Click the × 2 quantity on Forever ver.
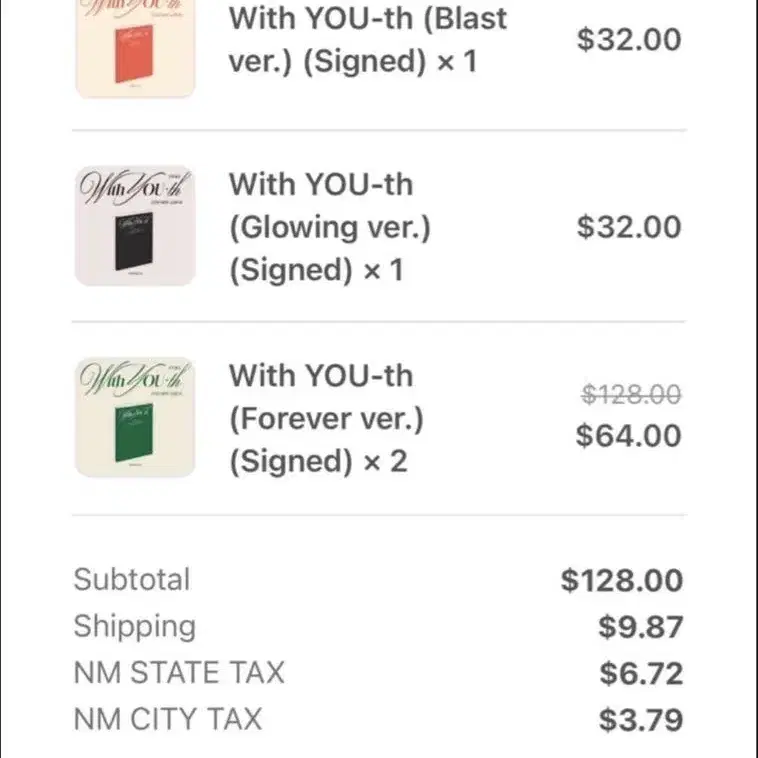Viewport: 758px width, 758px height. 385,461
